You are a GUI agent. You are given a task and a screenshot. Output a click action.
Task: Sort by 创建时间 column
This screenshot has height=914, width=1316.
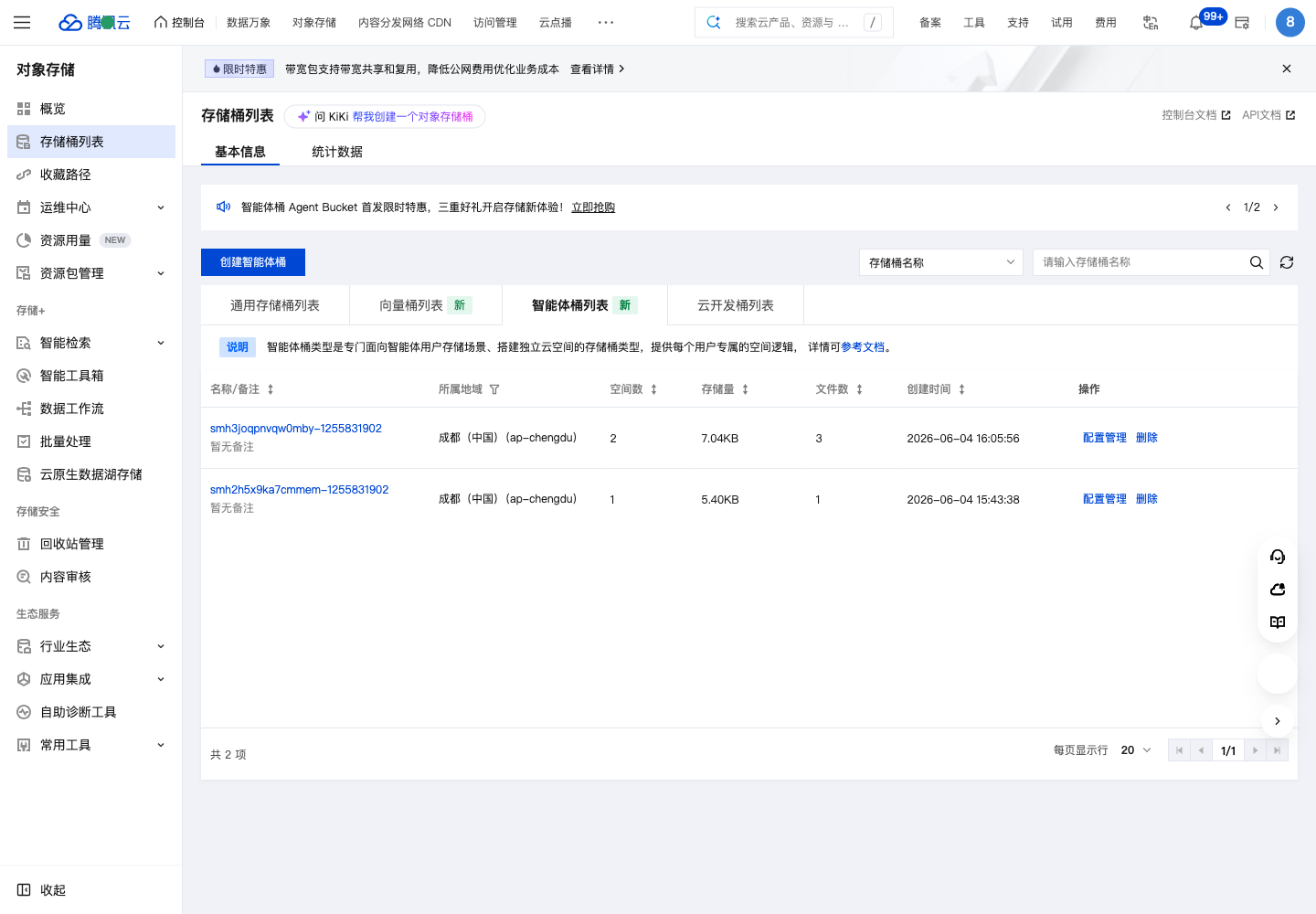[x=961, y=389]
